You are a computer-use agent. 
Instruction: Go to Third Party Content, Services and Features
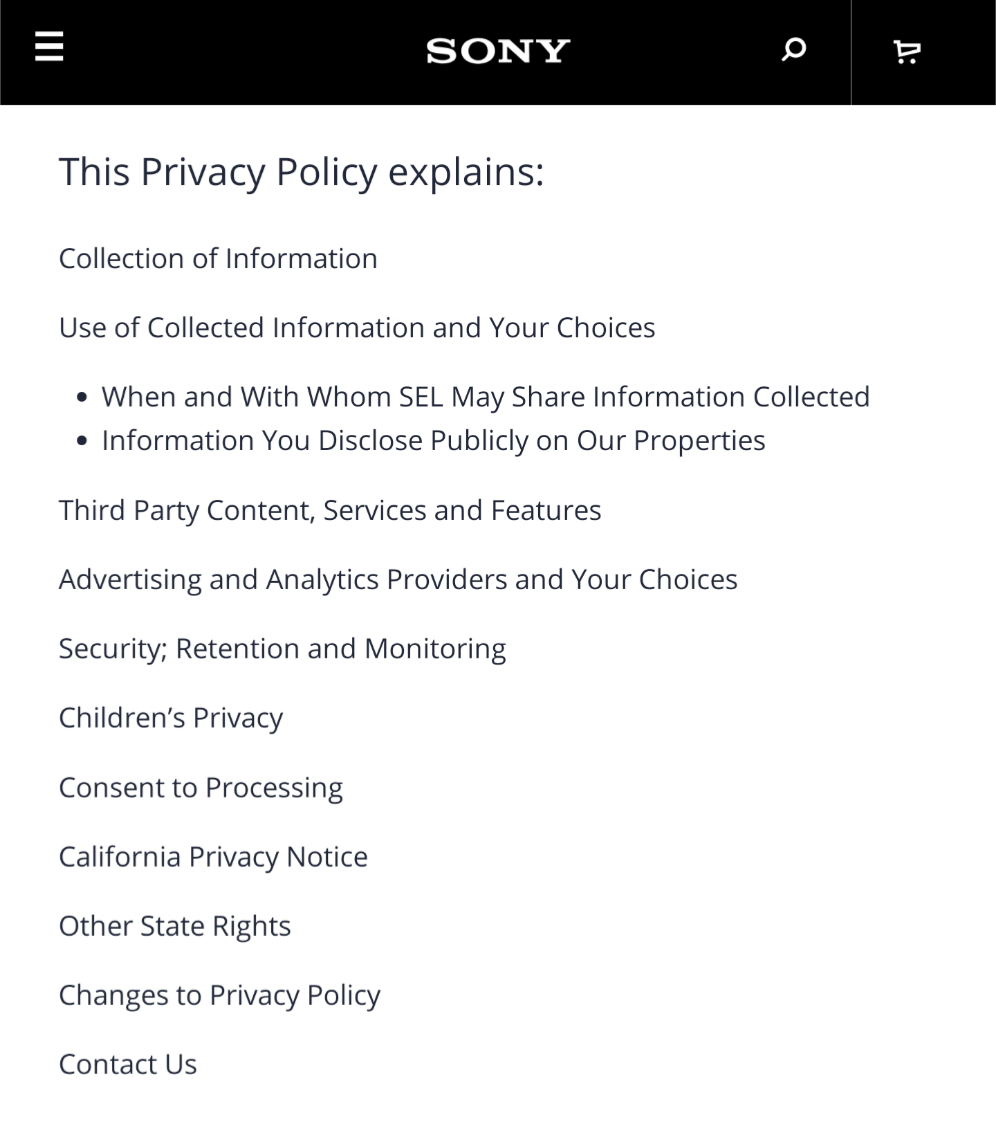(330, 510)
